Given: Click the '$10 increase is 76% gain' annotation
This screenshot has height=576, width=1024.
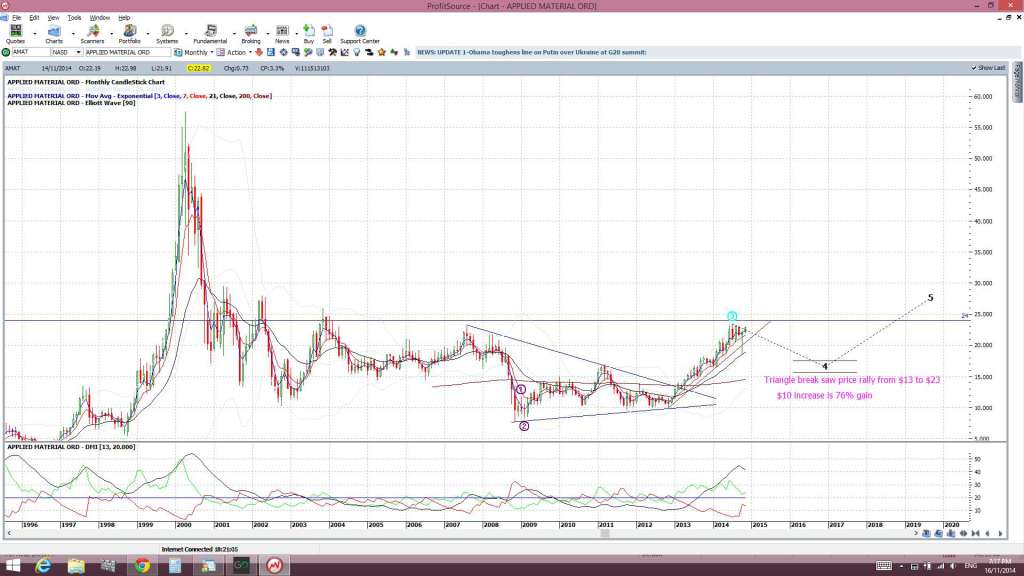Looking at the screenshot, I should pos(824,395).
